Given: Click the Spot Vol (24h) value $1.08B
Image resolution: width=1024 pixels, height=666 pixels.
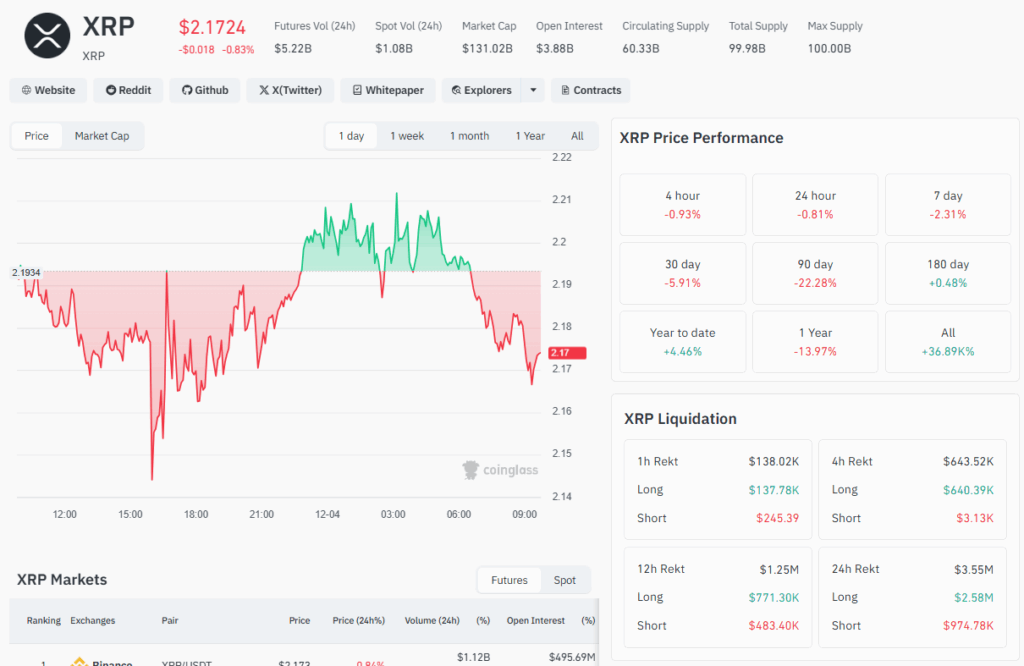Looking at the screenshot, I should click(394, 48).
